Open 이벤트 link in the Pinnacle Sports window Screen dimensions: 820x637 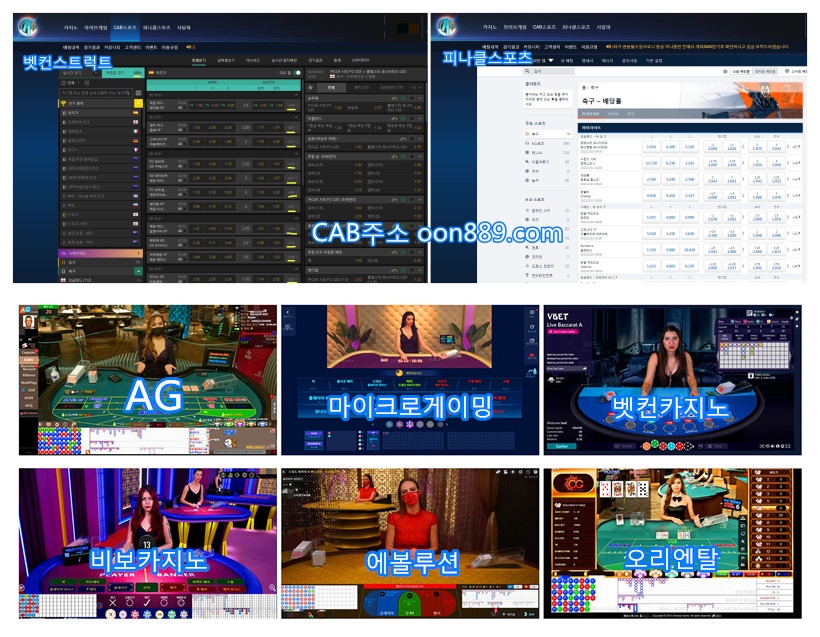tap(571, 47)
